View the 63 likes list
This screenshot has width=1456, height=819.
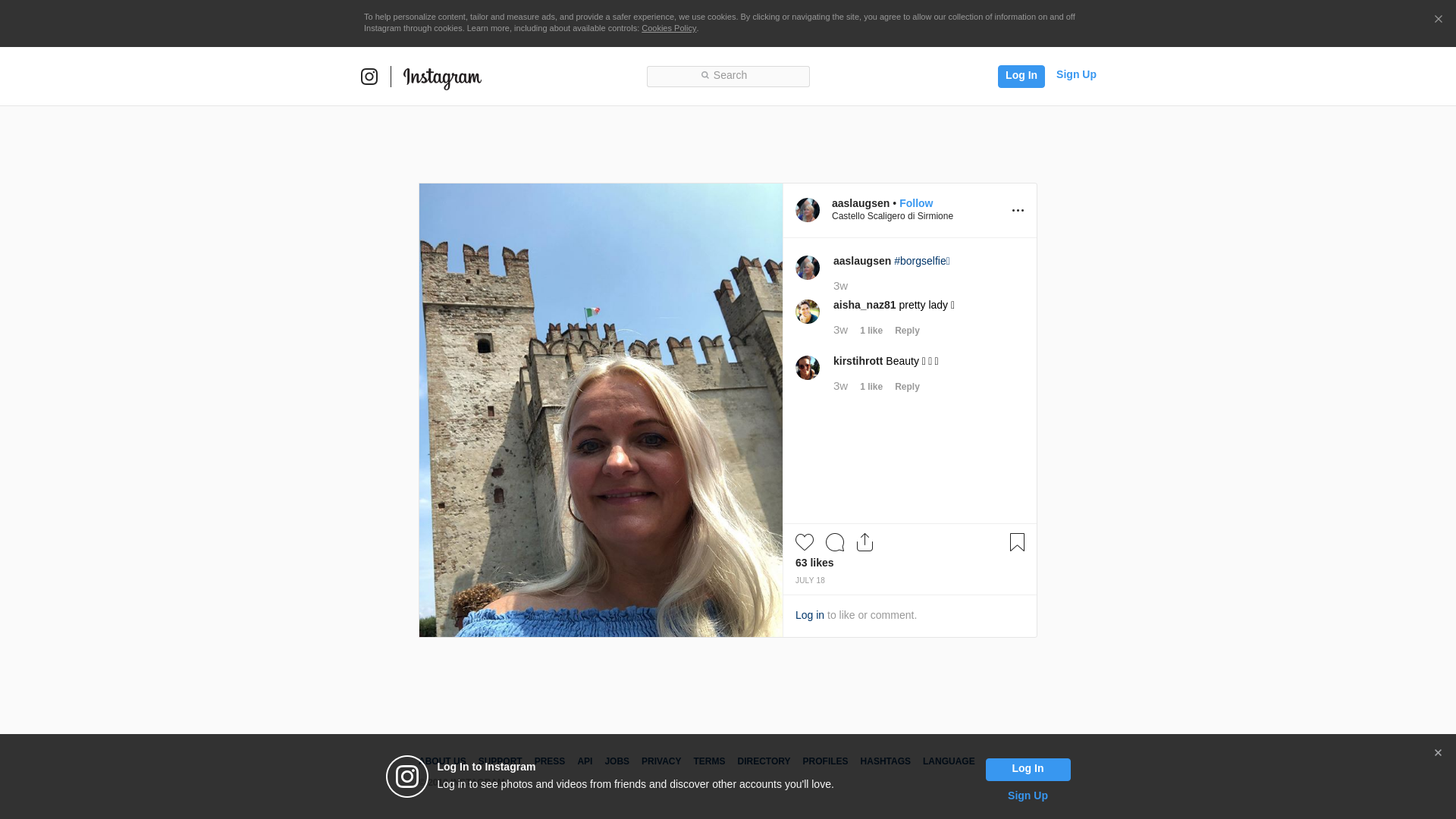814,563
